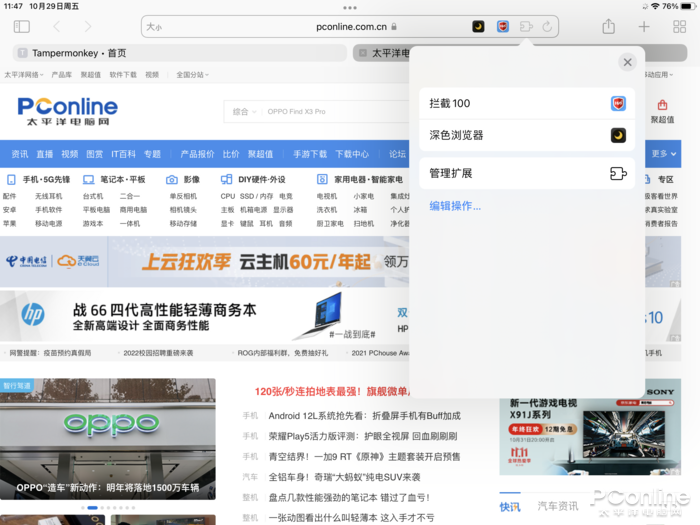Open 管理扩展 manage extensions
This screenshot has height=525, width=700.
point(527,173)
